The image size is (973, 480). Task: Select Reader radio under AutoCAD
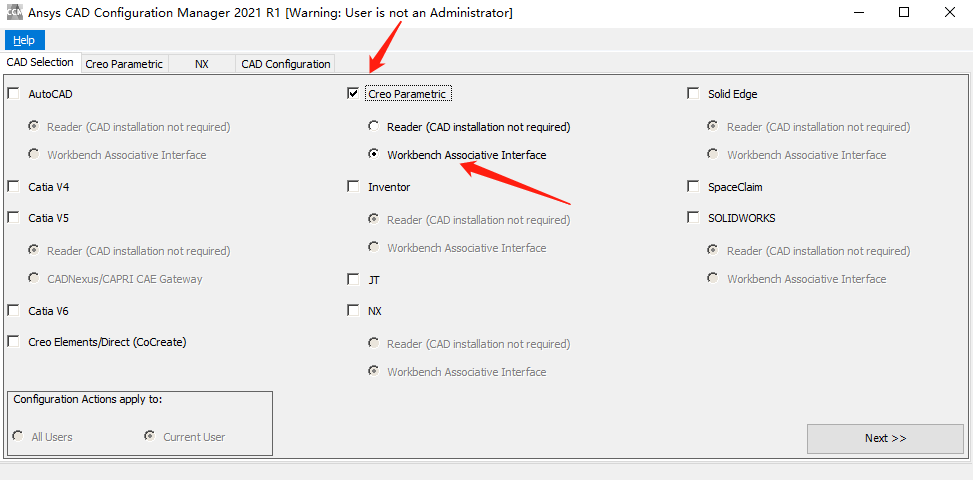[34, 126]
